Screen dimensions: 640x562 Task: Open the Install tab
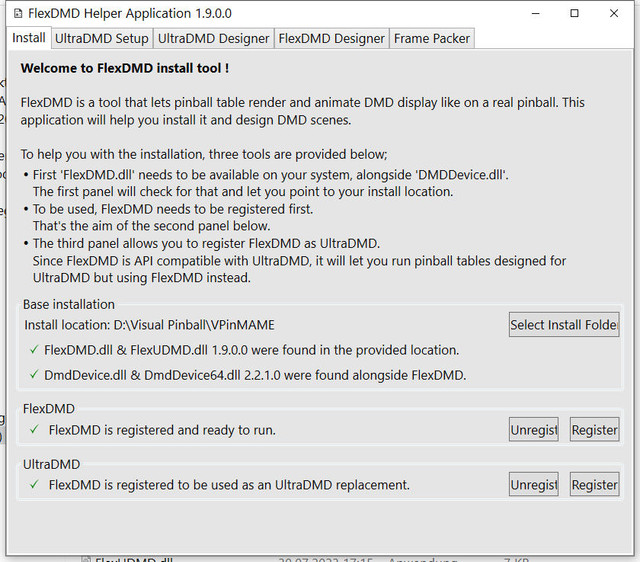(x=29, y=38)
